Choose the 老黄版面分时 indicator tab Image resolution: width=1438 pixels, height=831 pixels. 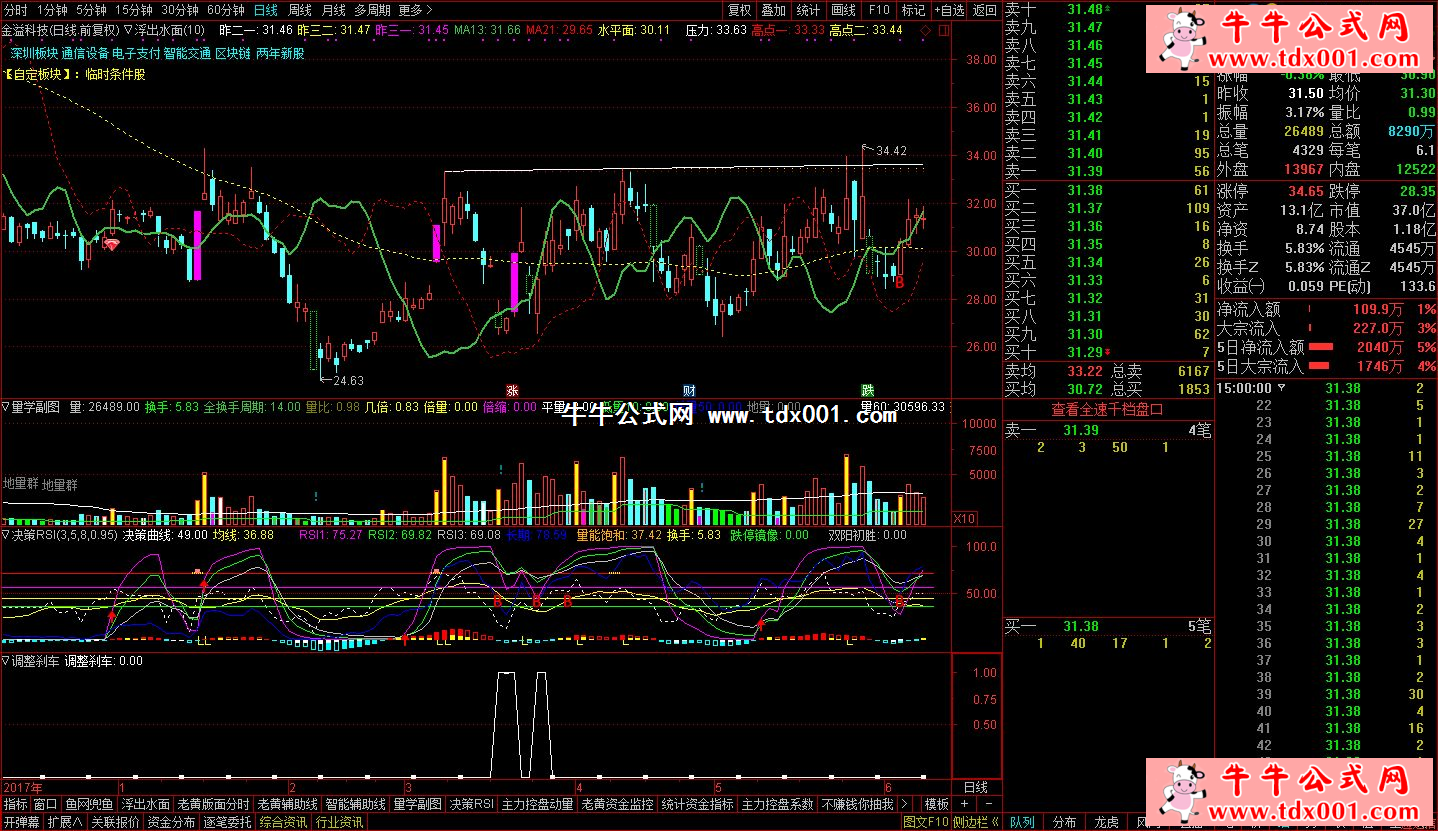point(214,804)
